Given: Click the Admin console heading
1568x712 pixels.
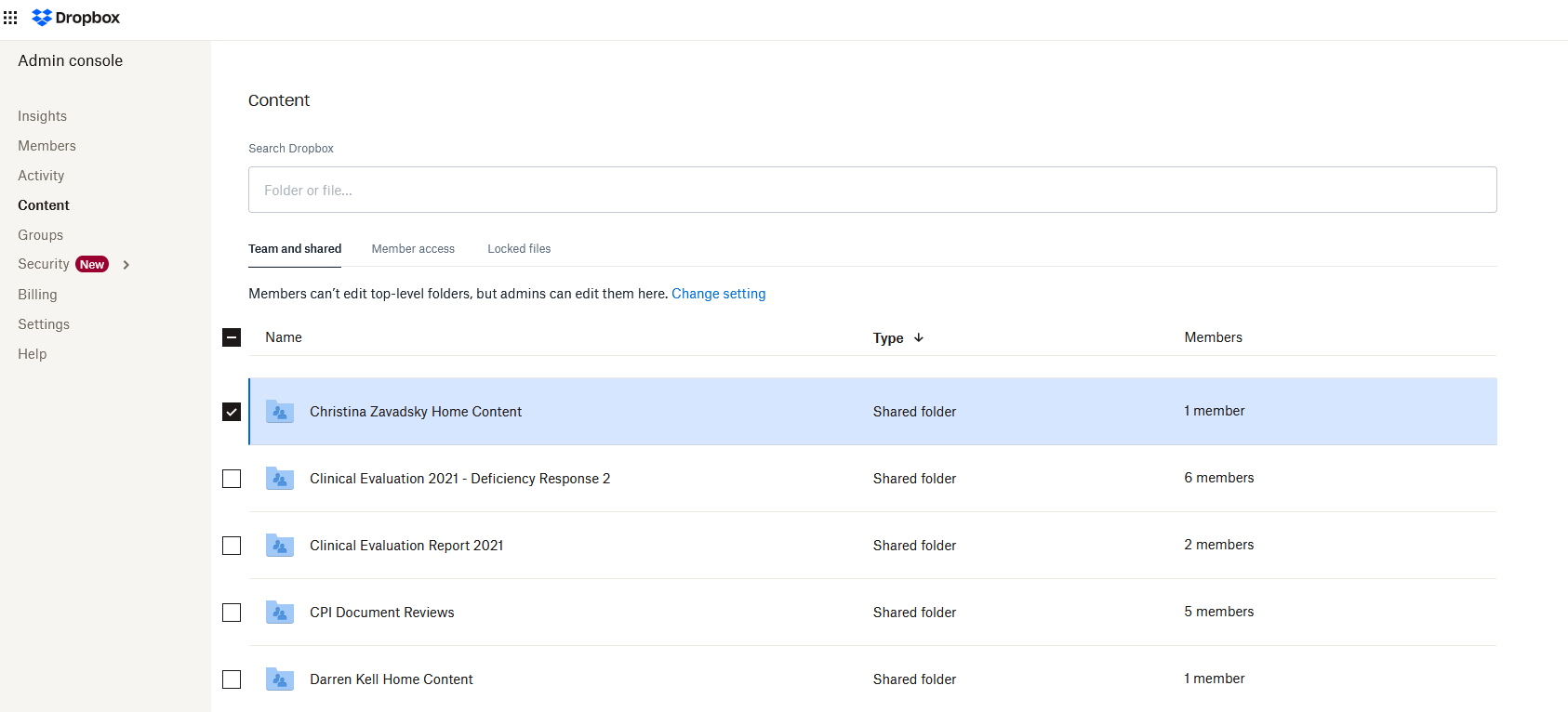Looking at the screenshot, I should coord(71,60).
